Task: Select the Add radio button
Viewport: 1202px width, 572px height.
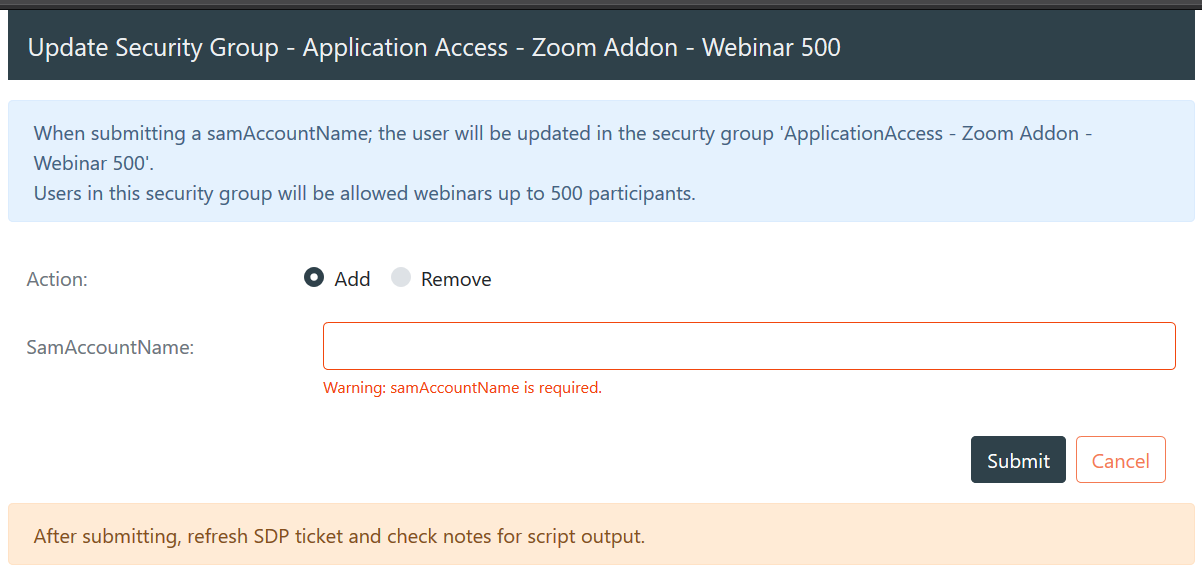Action: (x=314, y=278)
